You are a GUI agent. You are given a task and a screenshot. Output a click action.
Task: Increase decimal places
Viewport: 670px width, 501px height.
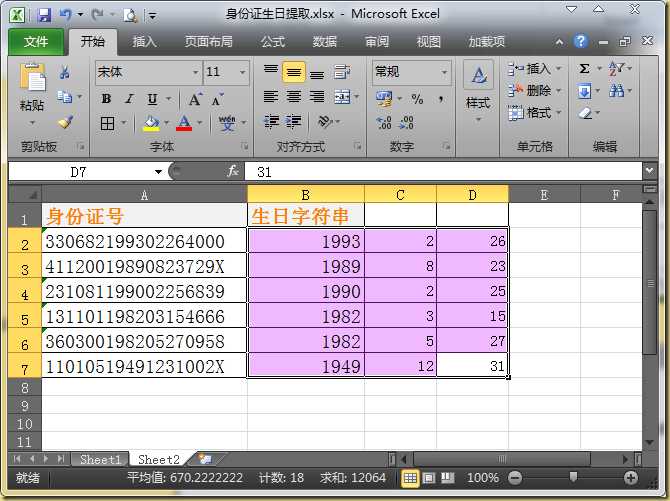pos(384,123)
